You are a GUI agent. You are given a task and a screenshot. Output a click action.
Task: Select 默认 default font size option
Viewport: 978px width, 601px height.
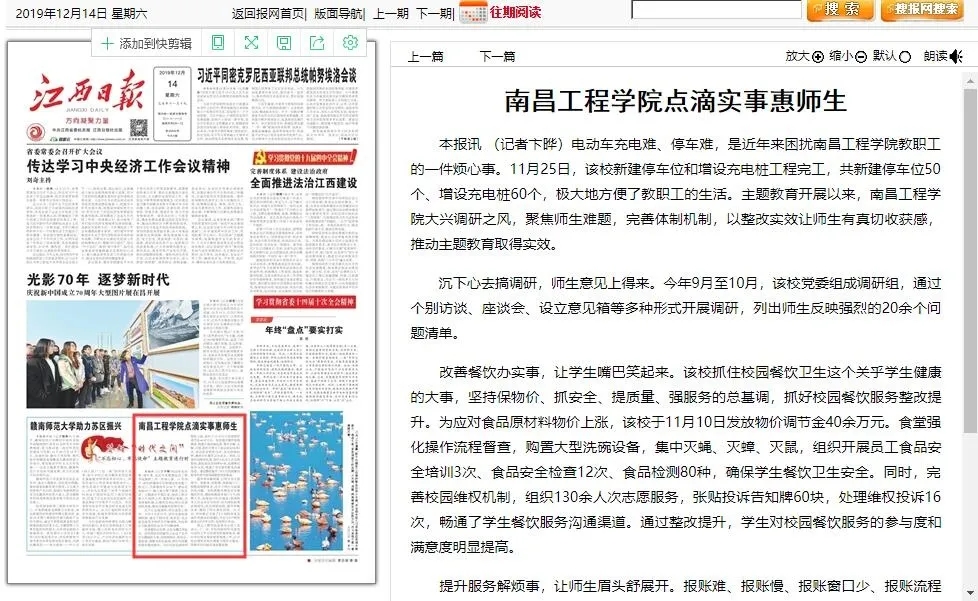pos(905,57)
